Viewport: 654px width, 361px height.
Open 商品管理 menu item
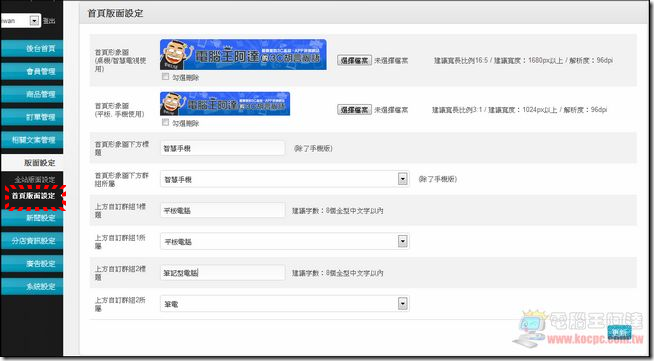click(32, 94)
